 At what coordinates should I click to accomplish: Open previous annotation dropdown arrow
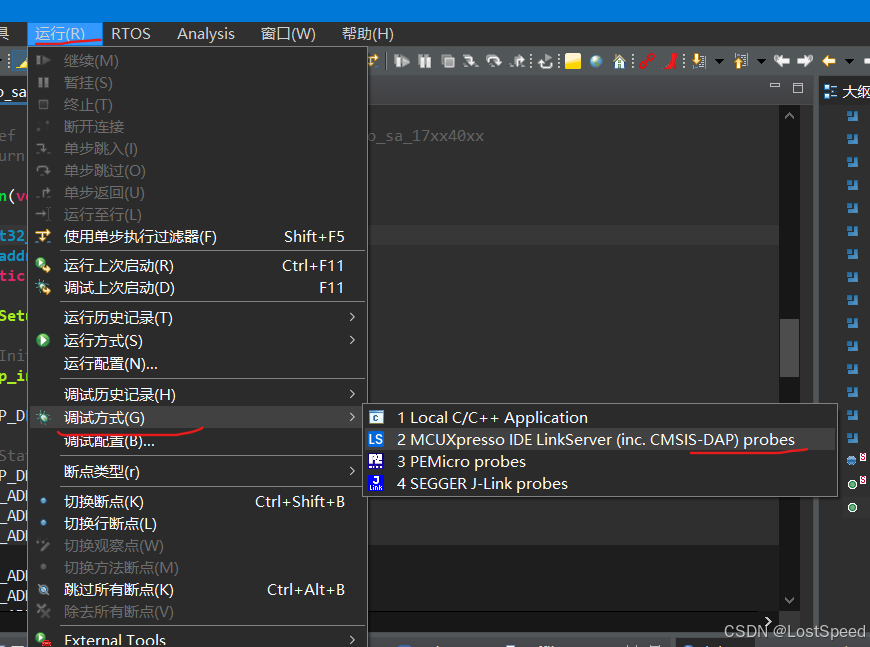pos(761,61)
